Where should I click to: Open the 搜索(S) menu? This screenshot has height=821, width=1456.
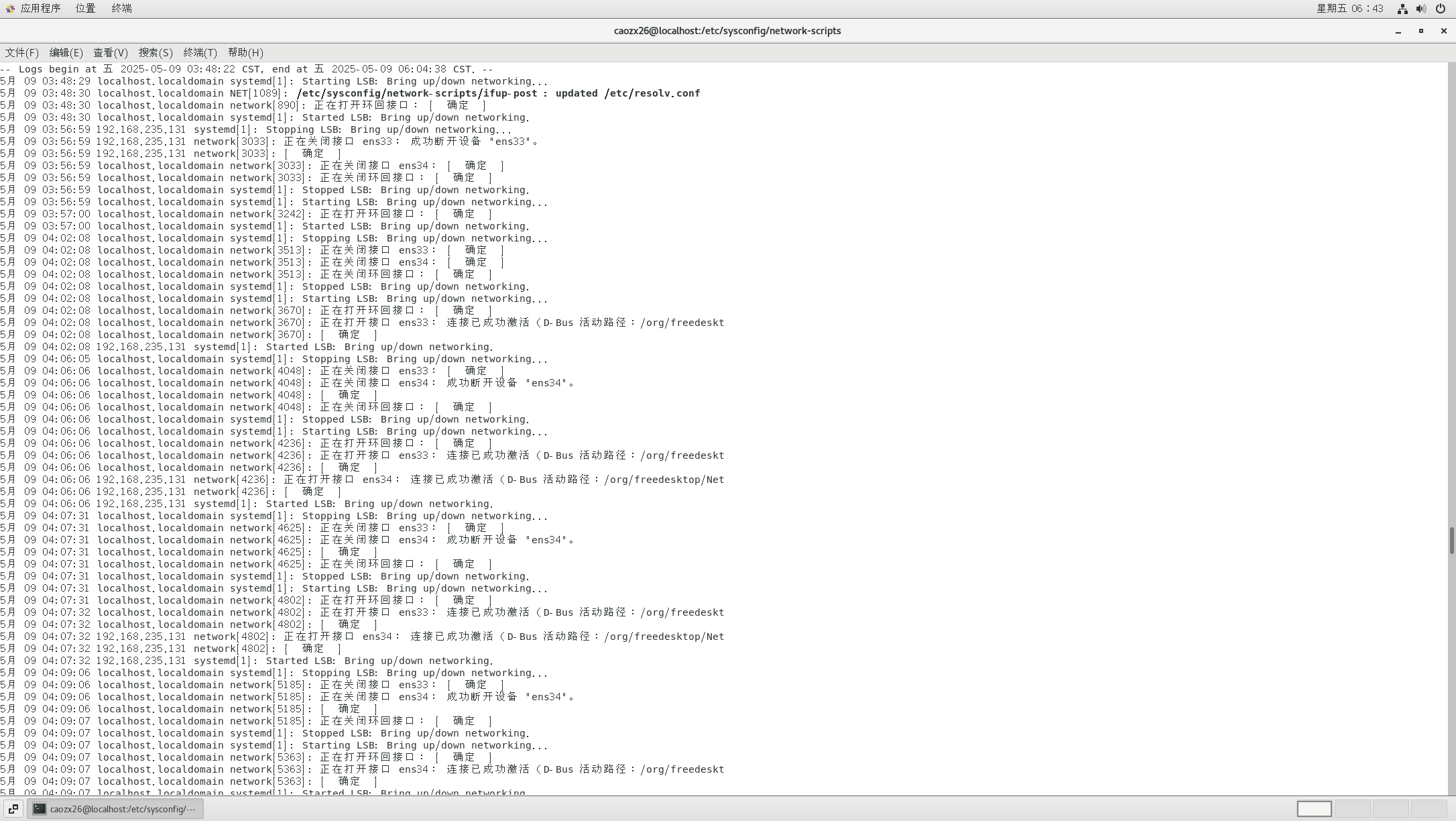coord(155,52)
